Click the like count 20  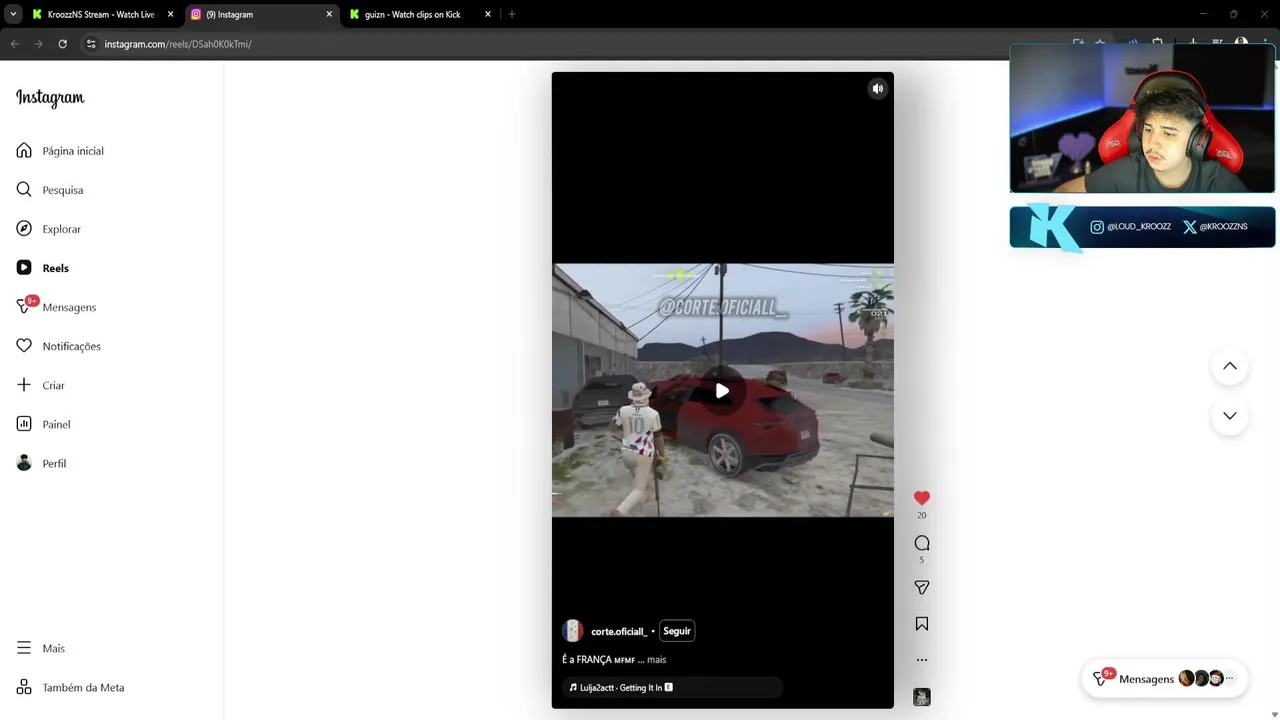coord(922,516)
